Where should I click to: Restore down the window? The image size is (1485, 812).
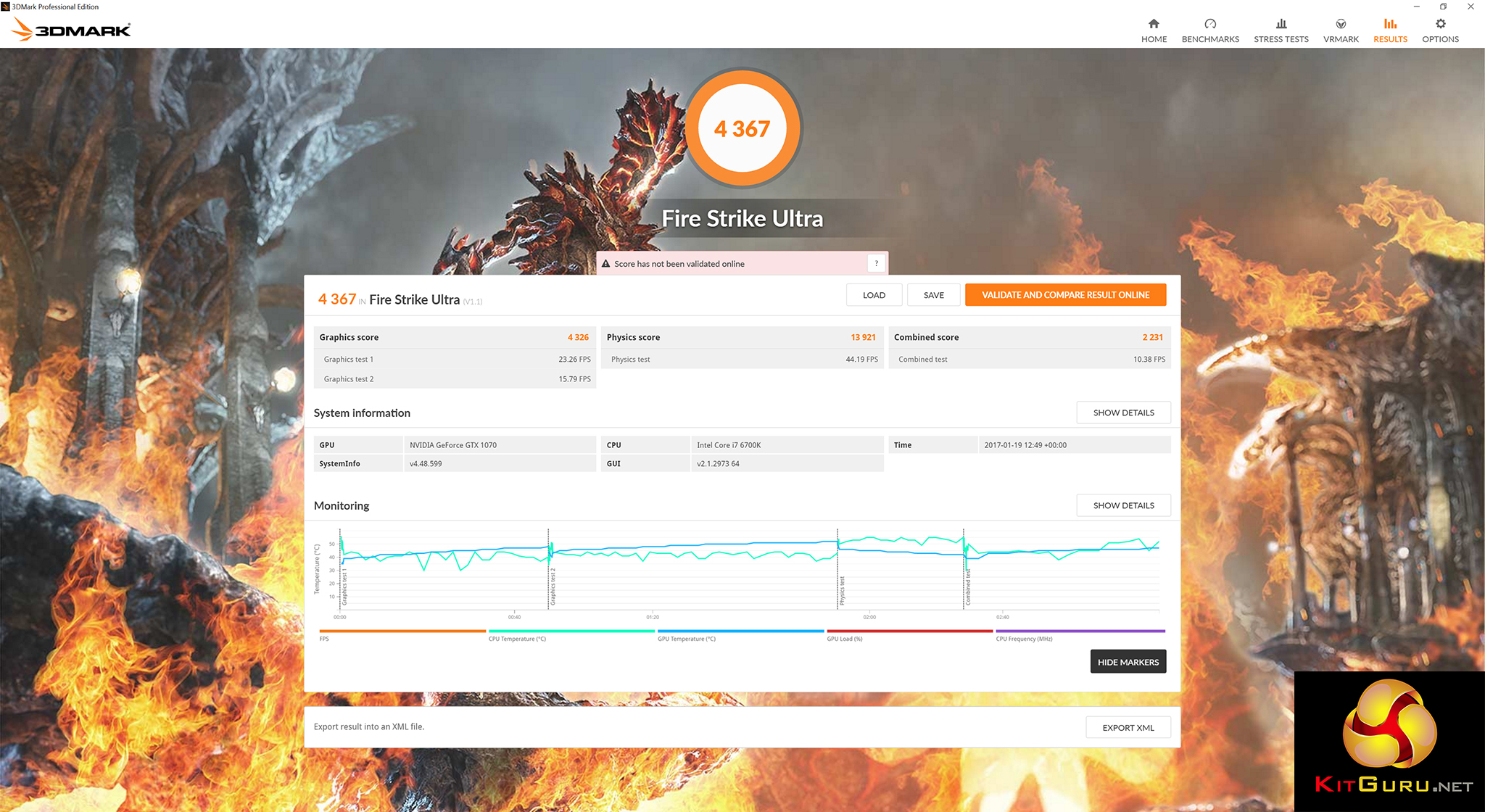(1443, 7)
